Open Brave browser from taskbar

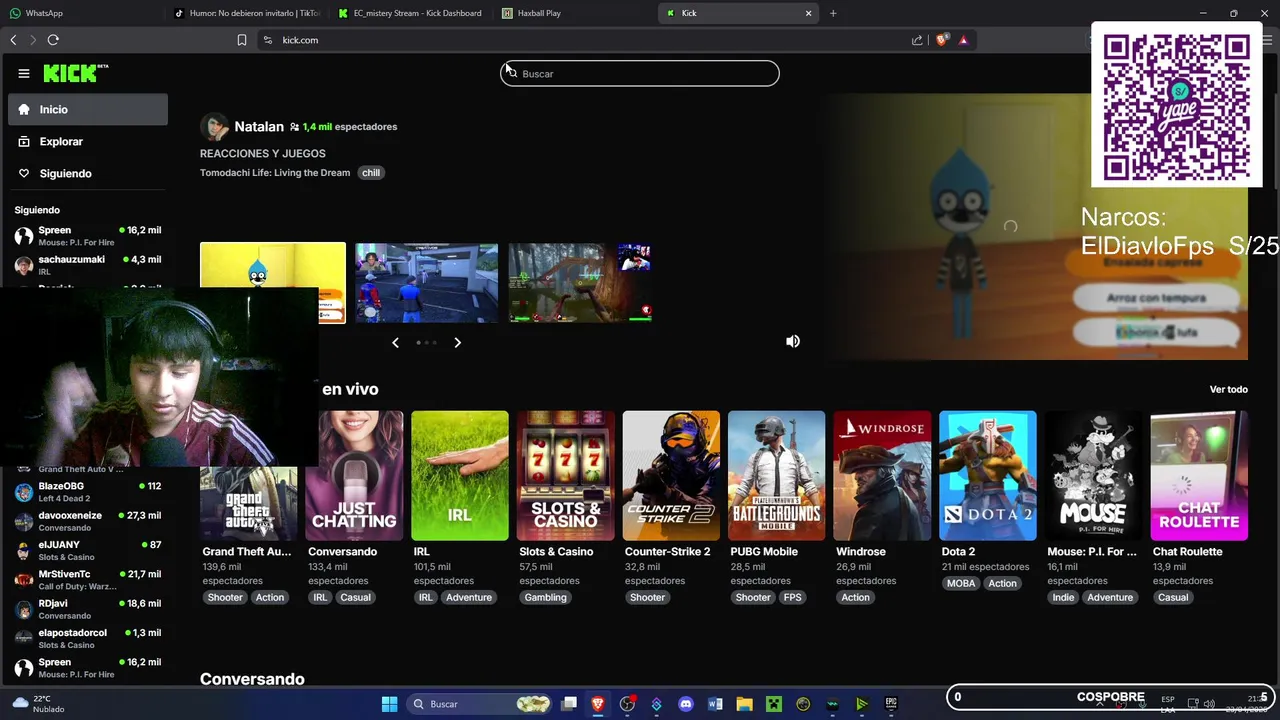(598, 704)
